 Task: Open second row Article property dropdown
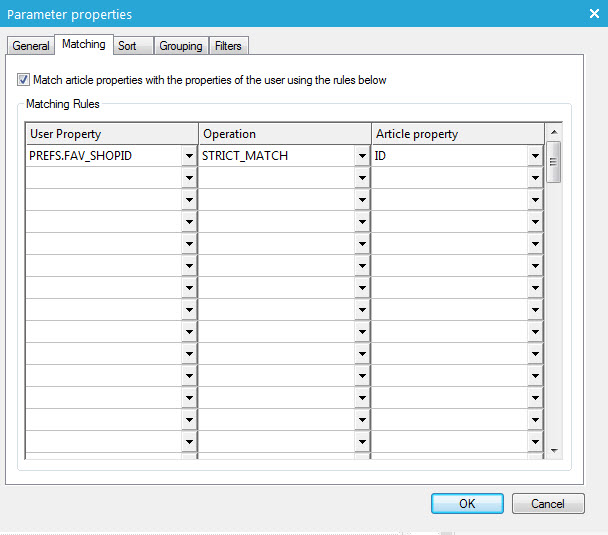(x=535, y=178)
